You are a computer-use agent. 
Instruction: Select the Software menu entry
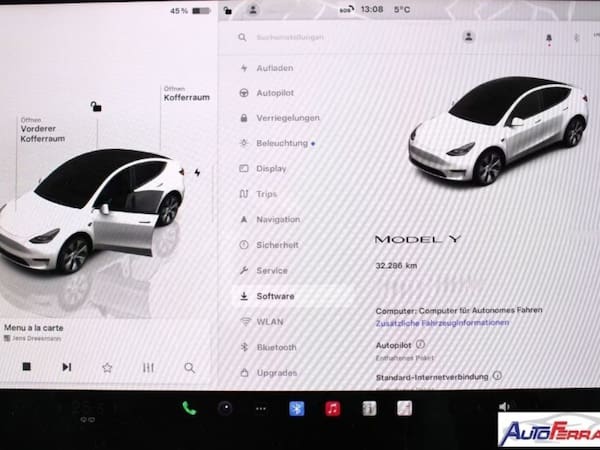point(291,296)
